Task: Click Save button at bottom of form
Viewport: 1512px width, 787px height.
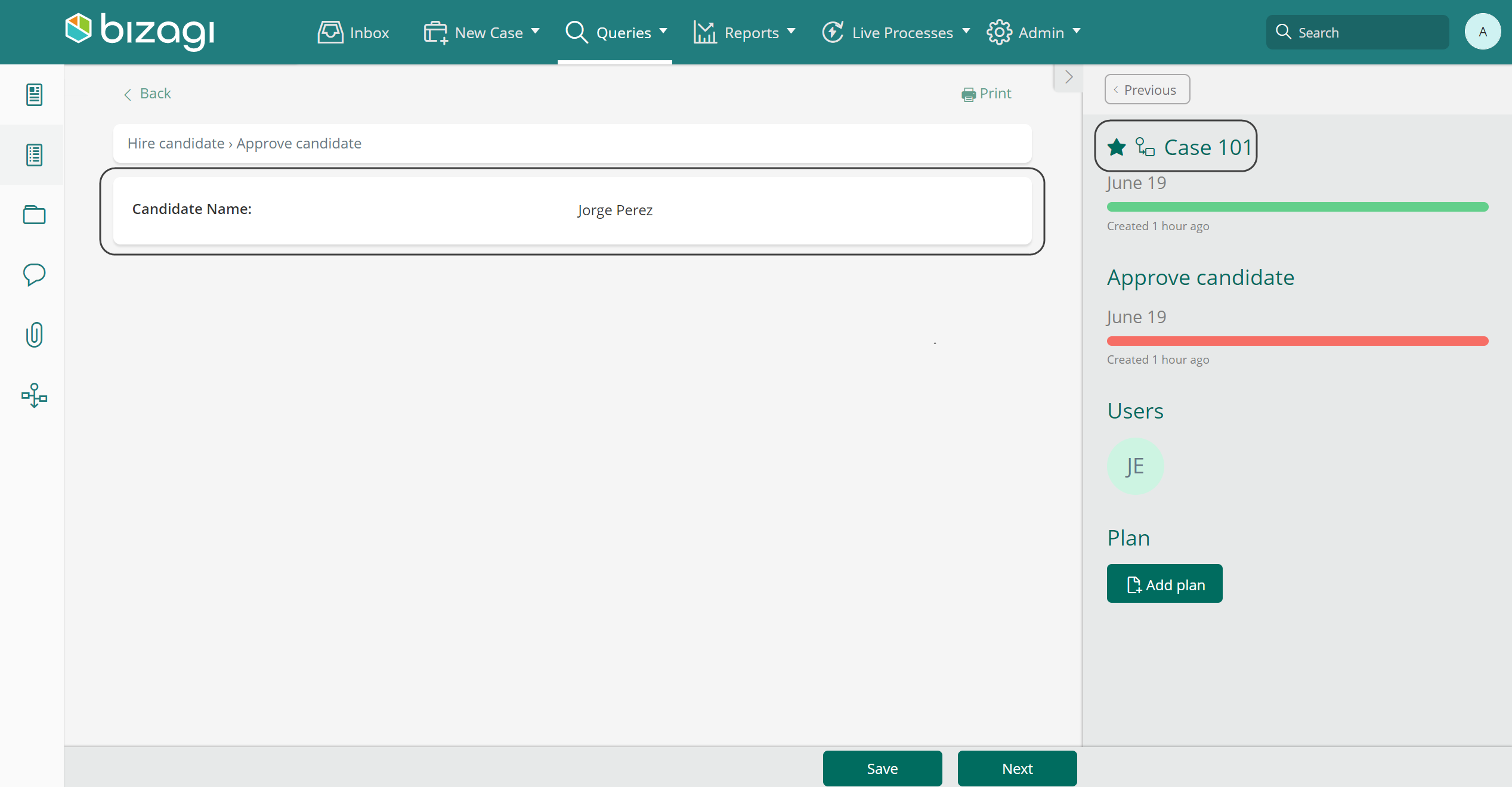Action: point(883,768)
